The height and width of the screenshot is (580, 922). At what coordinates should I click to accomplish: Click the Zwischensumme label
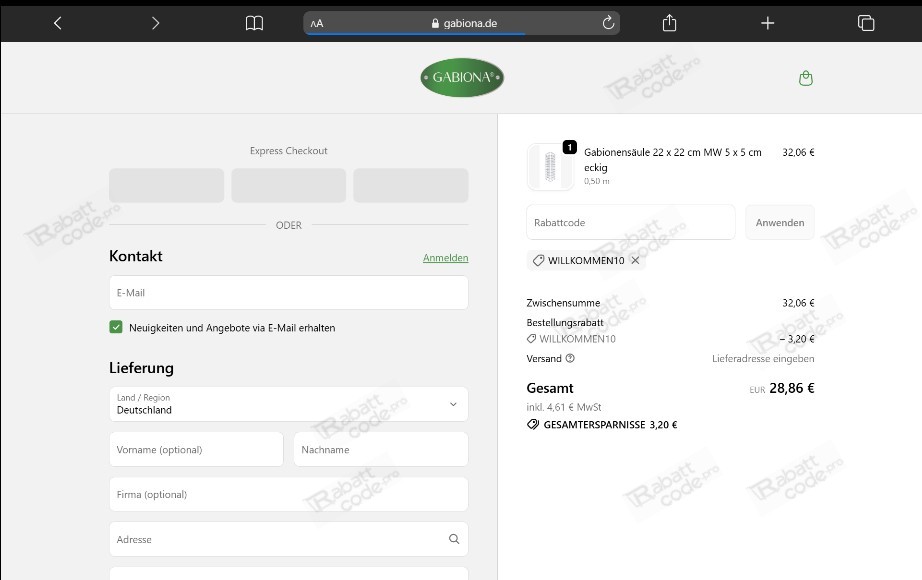pyautogui.click(x=563, y=303)
